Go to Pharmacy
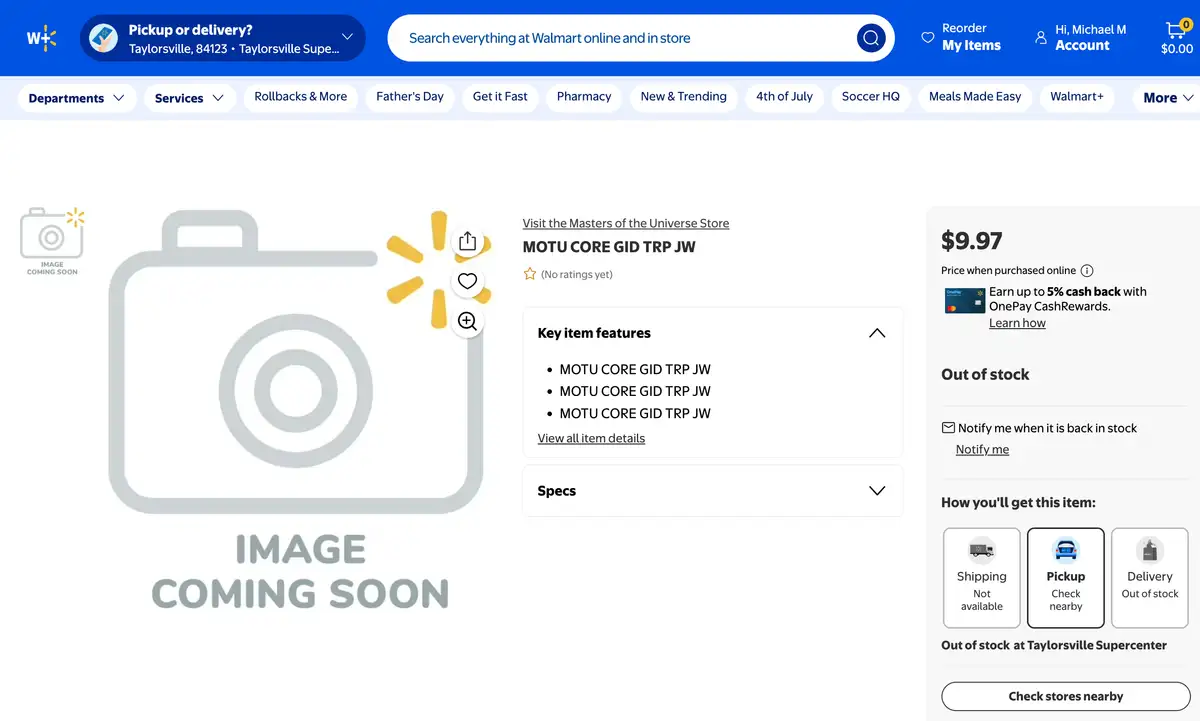 (x=584, y=97)
